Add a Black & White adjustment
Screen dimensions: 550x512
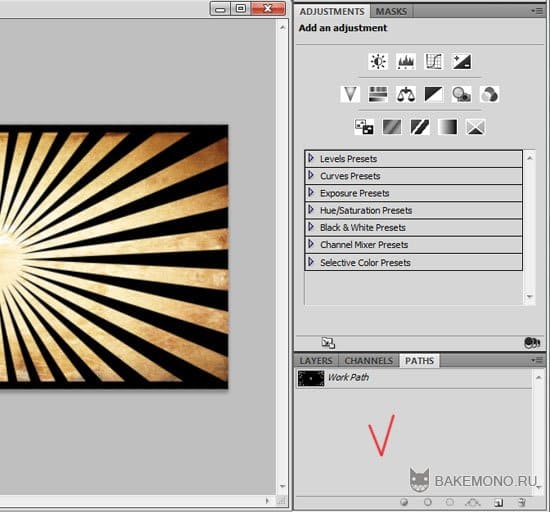434,94
